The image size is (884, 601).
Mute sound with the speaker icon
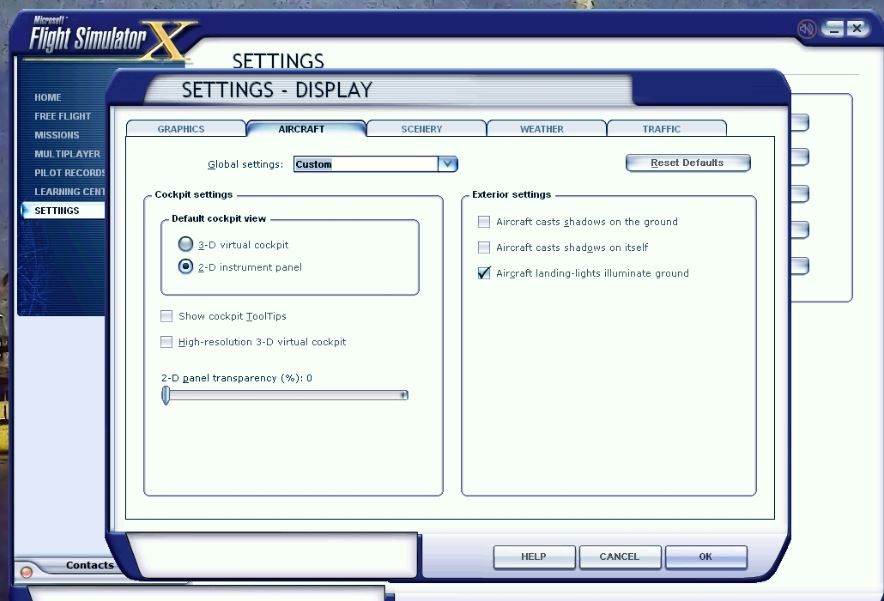point(806,29)
